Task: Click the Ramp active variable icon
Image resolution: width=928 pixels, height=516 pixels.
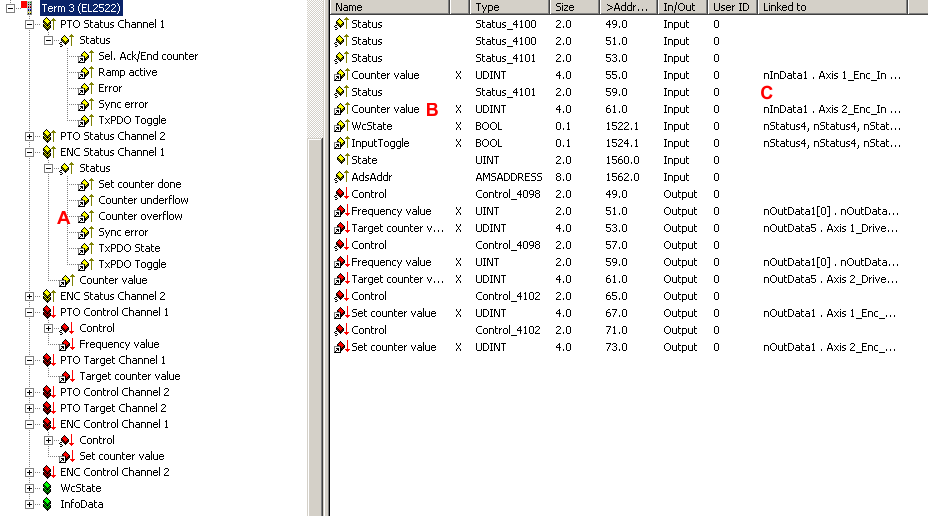Action: coord(86,72)
